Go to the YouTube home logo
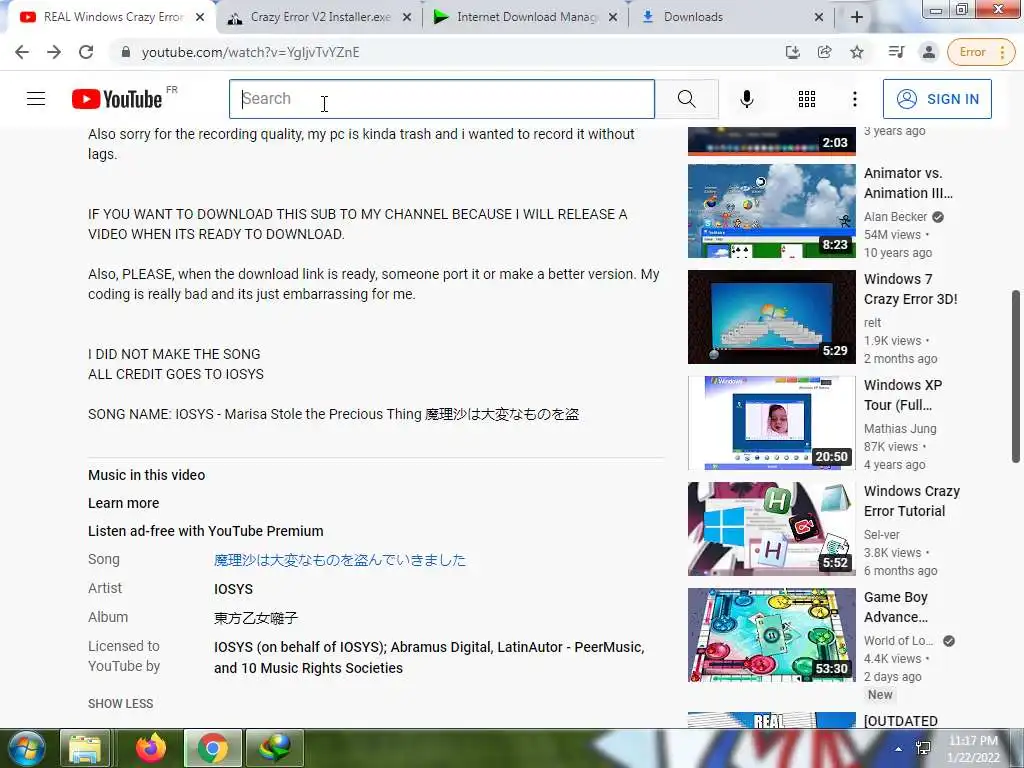The image size is (1024, 768). tap(118, 99)
